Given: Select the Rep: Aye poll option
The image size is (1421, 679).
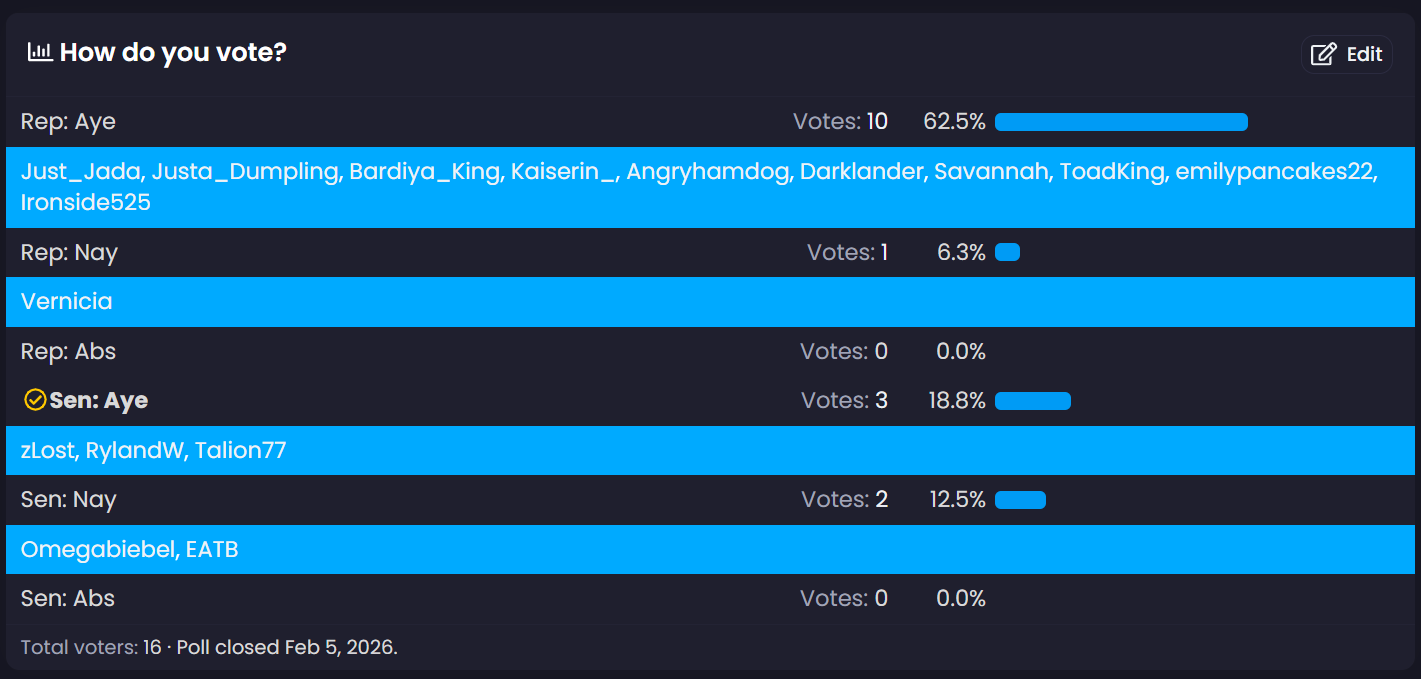Looking at the screenshot, I should pos(68,122).
